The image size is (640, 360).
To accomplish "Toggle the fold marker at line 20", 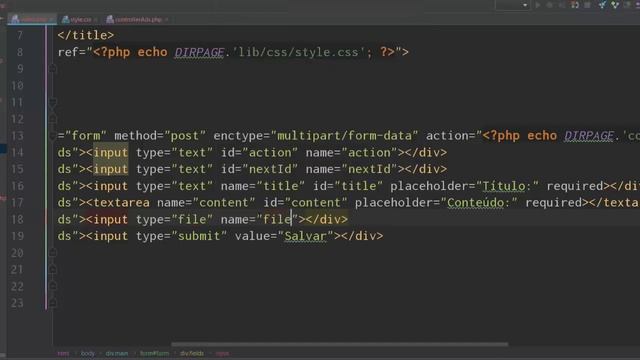I will pos(53,253).
